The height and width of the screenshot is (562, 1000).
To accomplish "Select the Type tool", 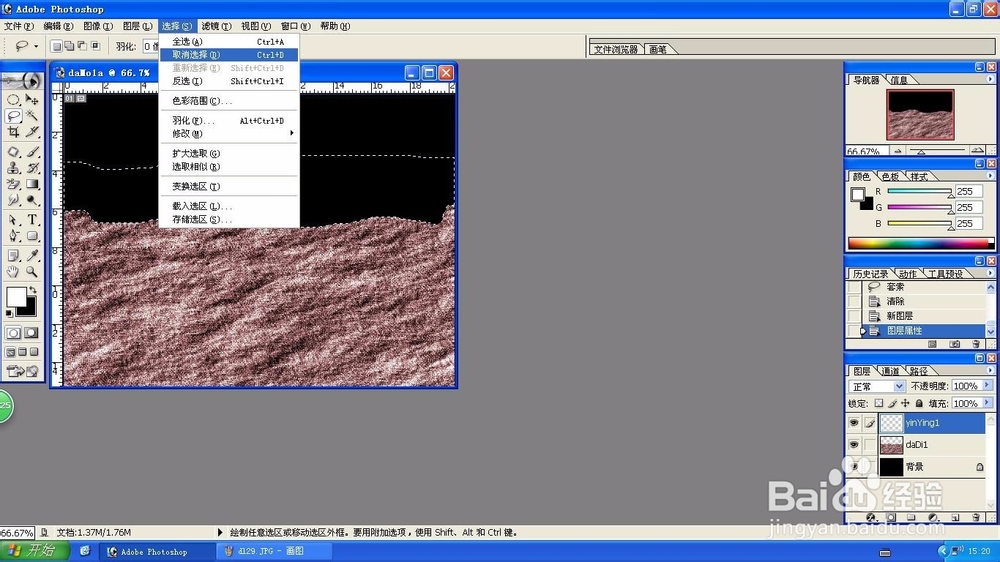I will pos(32,220).
